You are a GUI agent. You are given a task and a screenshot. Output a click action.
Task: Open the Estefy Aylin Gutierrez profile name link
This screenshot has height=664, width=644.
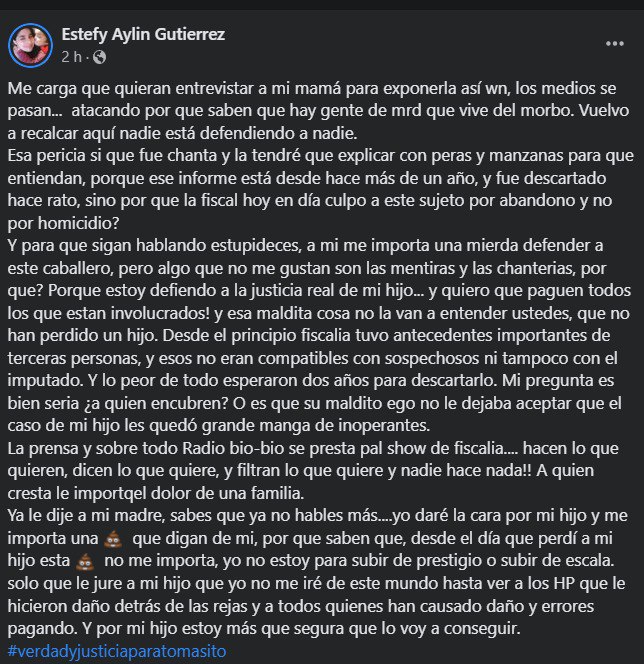pyautogui.click(x=143, y=34)
